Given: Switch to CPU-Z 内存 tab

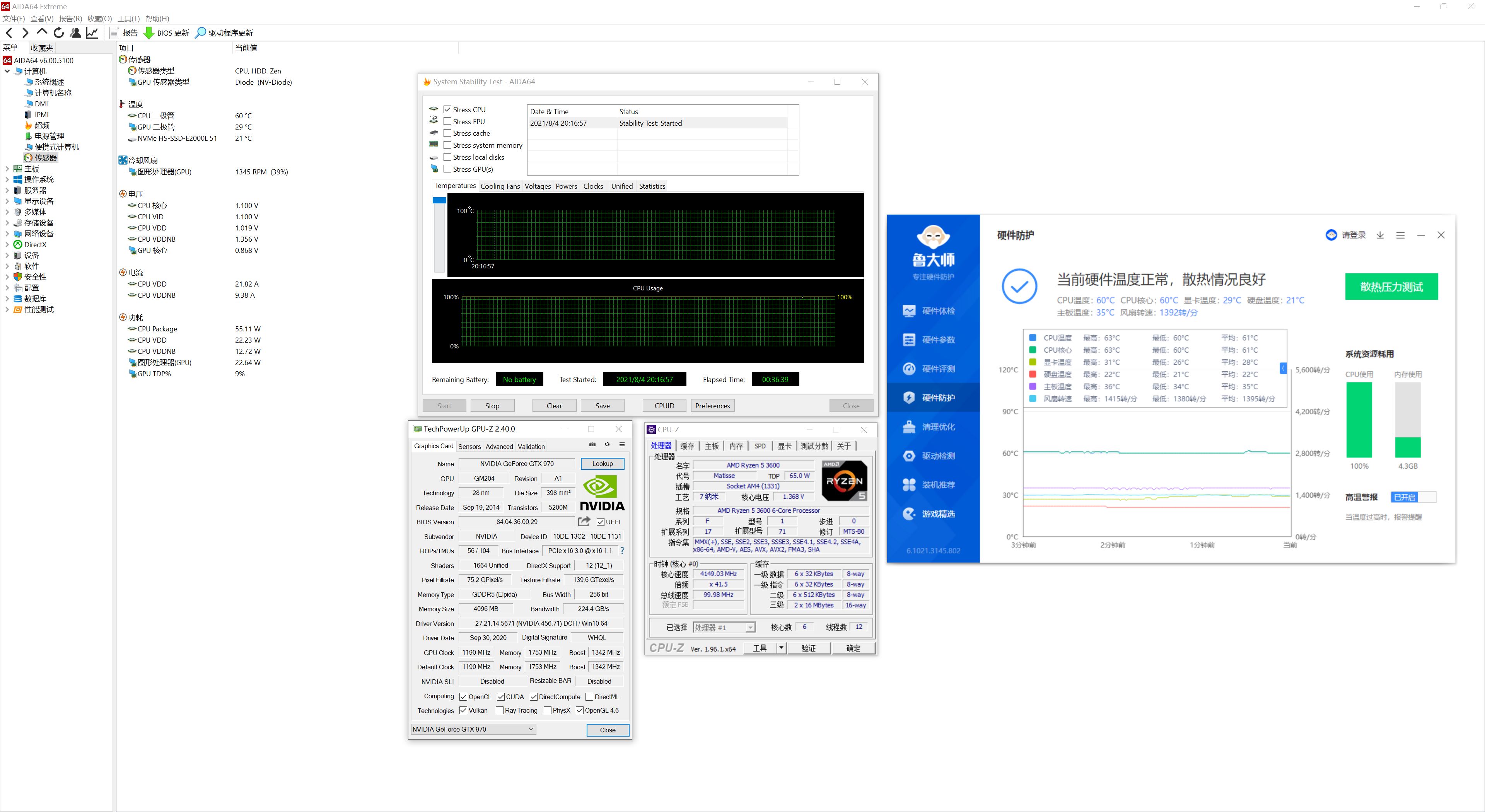Looking at the screenshot, I should pos(736,446).
